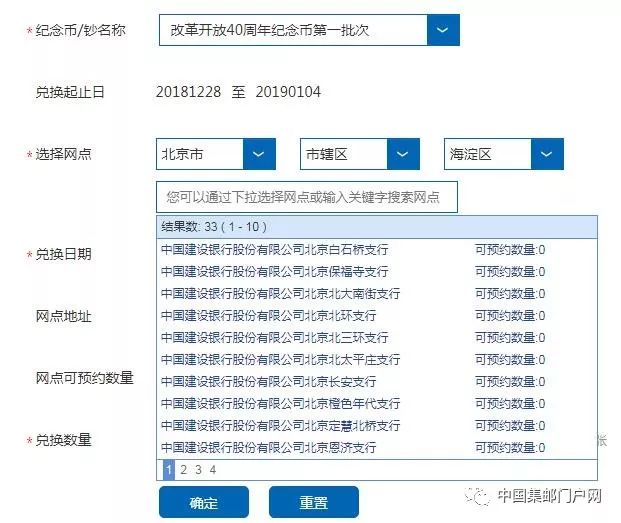The width and height of the screenshot is (621, 523).
Task: Click 可预约数量:0 for 白石桥支行
Action: 510,250
